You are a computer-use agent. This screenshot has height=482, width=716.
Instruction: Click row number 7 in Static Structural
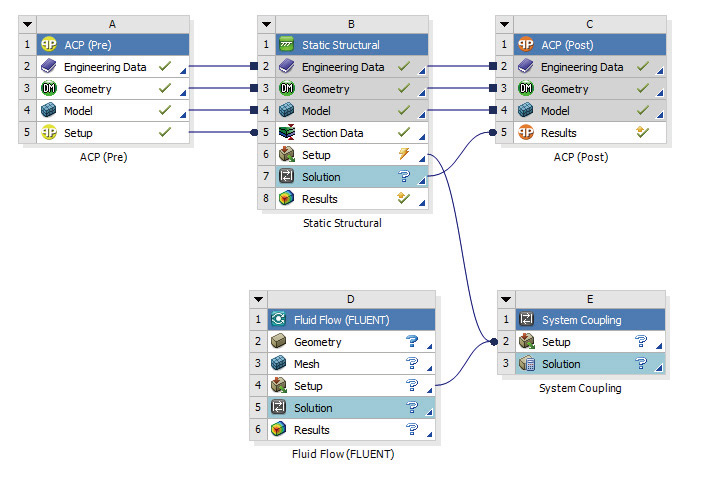click(266, 176)
